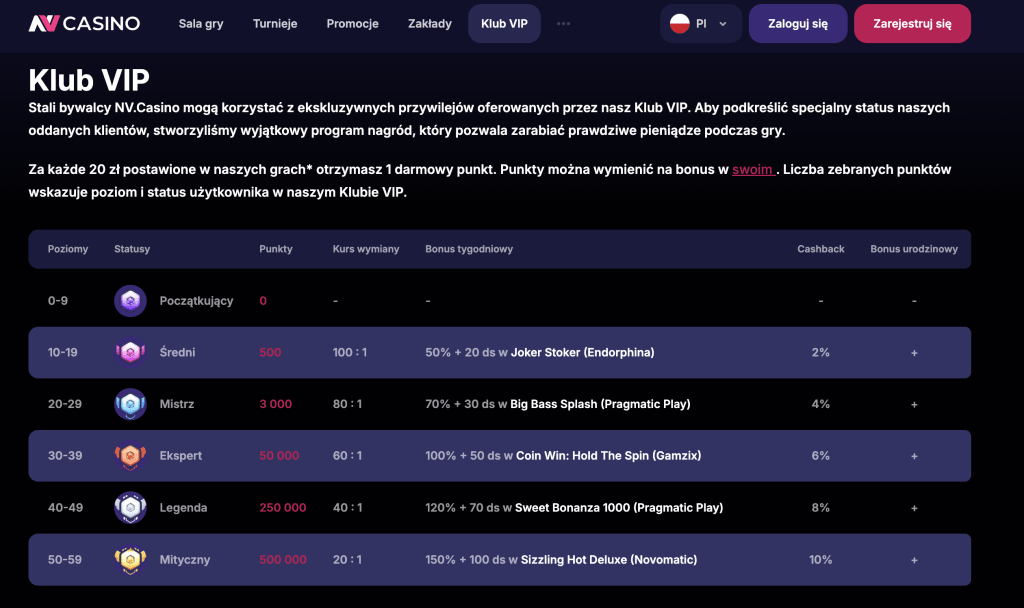Click the 30-39 level cell
The height and width of the screenshot is (608, 1024).
(65, 456)
